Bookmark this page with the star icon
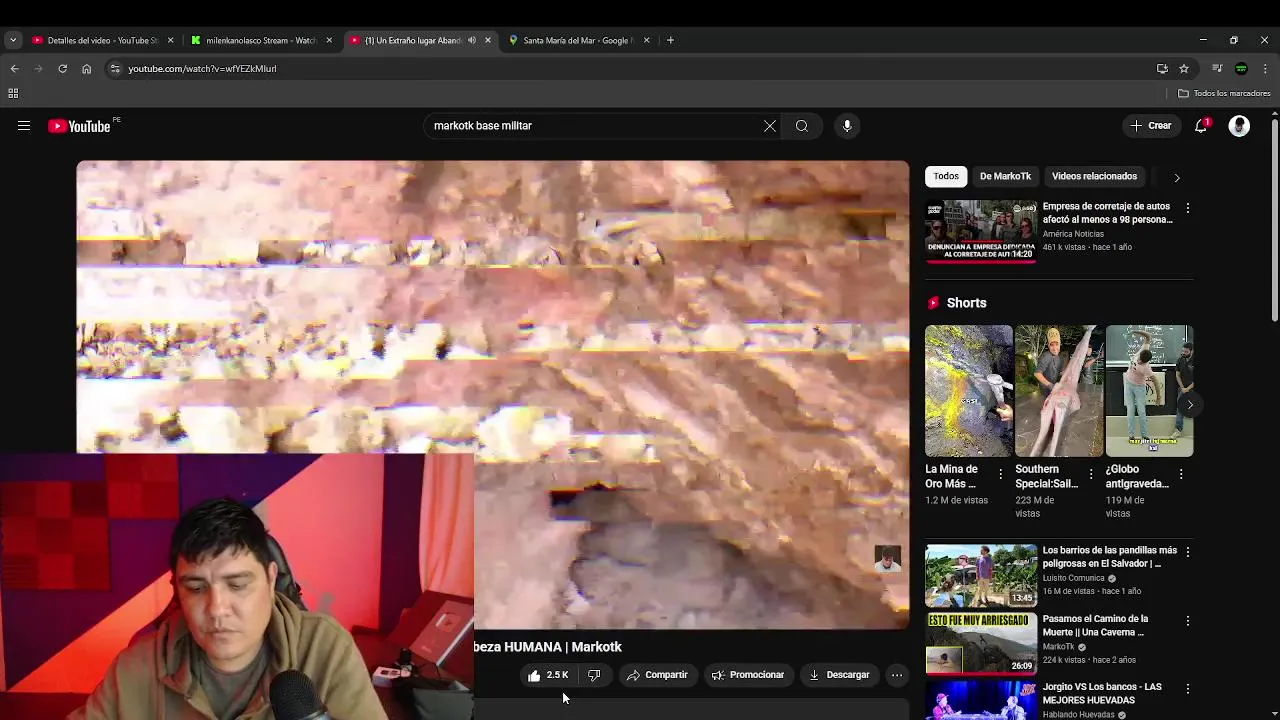Screen dimensions: 1280x720 [x=1184, y=69]
